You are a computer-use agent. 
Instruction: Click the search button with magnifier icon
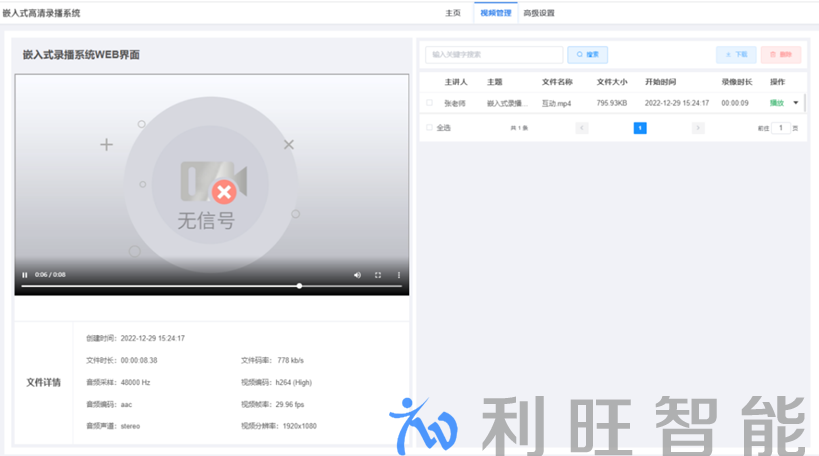pyautogui.click(x=588, y=55)
